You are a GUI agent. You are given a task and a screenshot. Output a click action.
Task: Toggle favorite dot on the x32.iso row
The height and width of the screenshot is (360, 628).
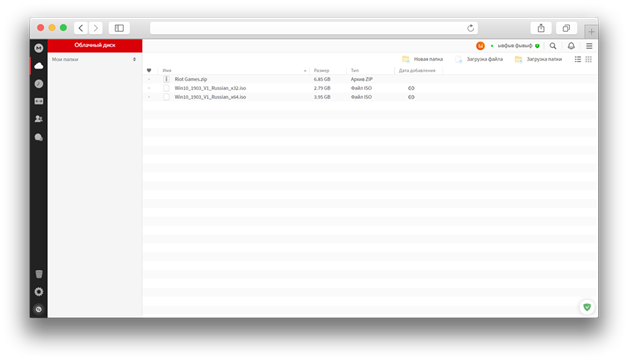[149, 88]
